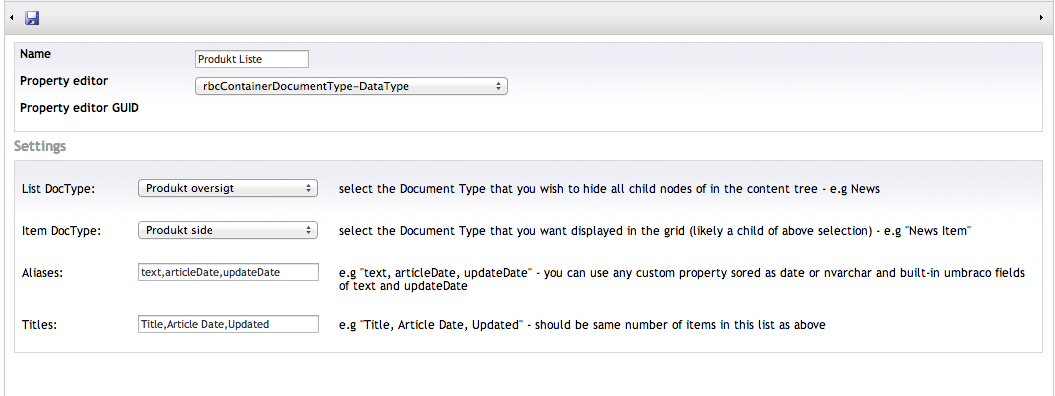Click into the Titles text field

[228, 324]
